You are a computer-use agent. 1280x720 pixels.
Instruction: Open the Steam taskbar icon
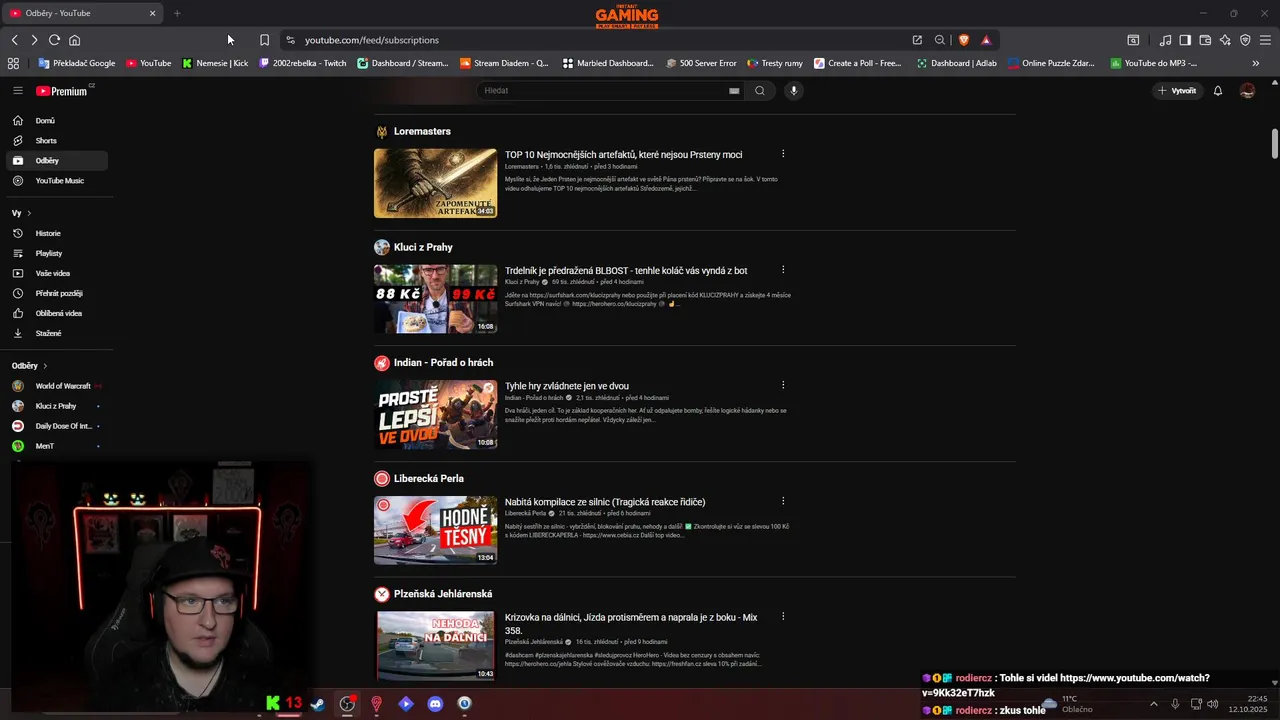tap(317, 704)
